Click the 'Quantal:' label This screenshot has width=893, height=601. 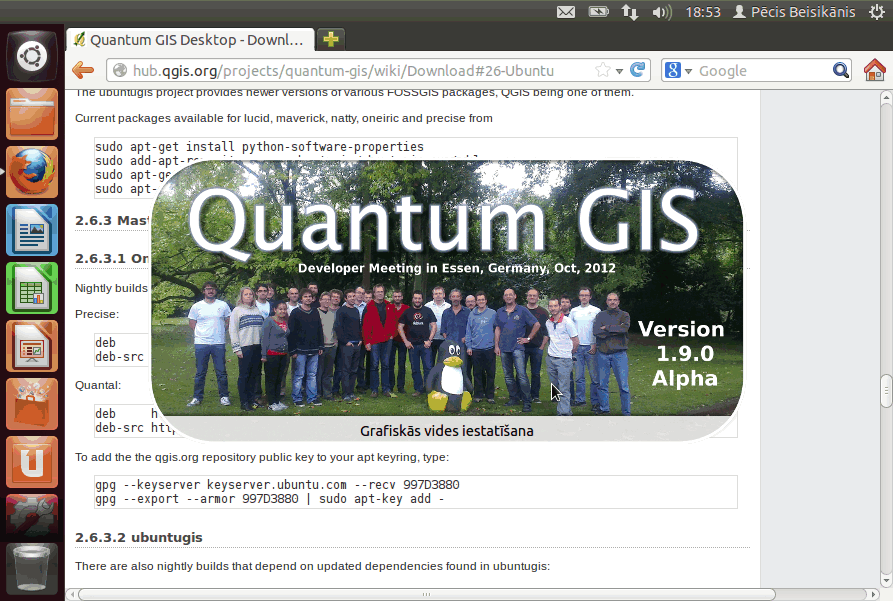click(98, 385)
